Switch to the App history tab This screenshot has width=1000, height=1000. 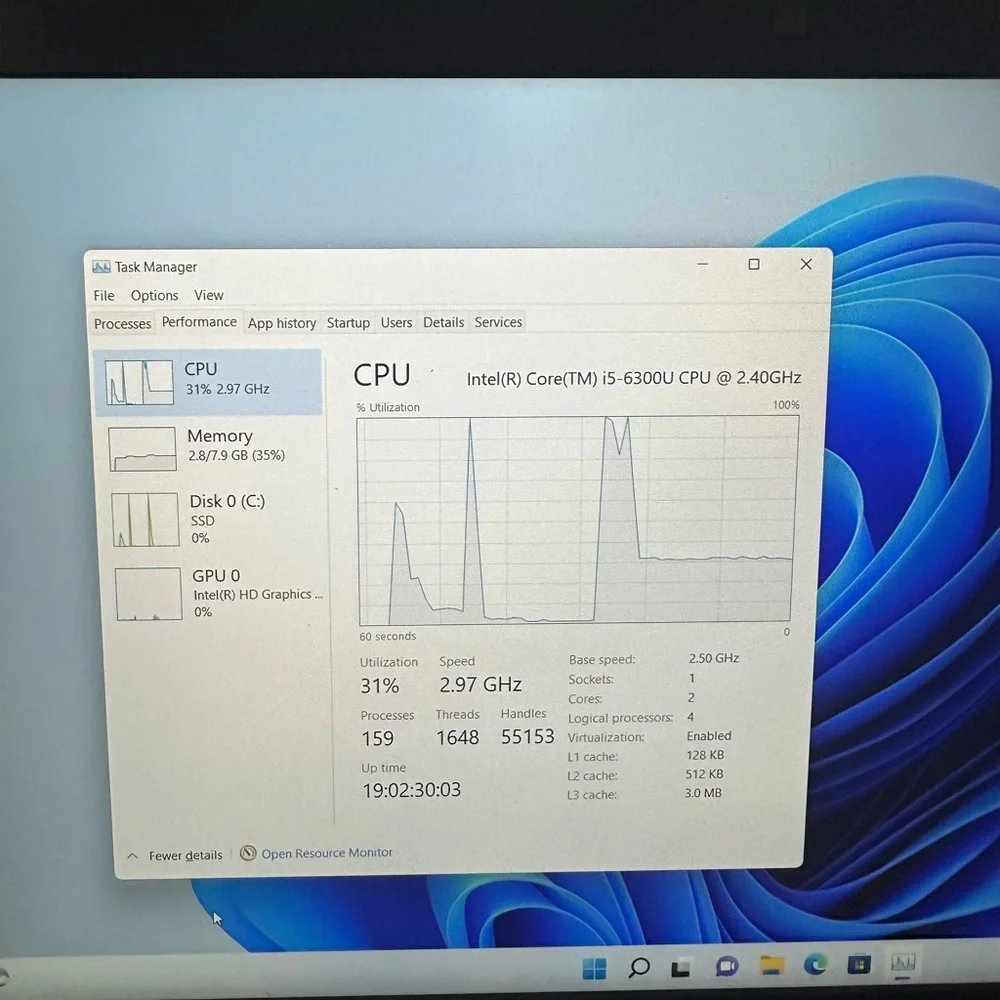tap(282, 323)
